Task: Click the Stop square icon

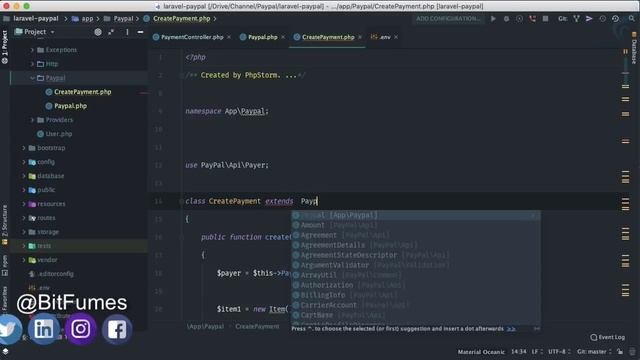Action: point(545,19)
